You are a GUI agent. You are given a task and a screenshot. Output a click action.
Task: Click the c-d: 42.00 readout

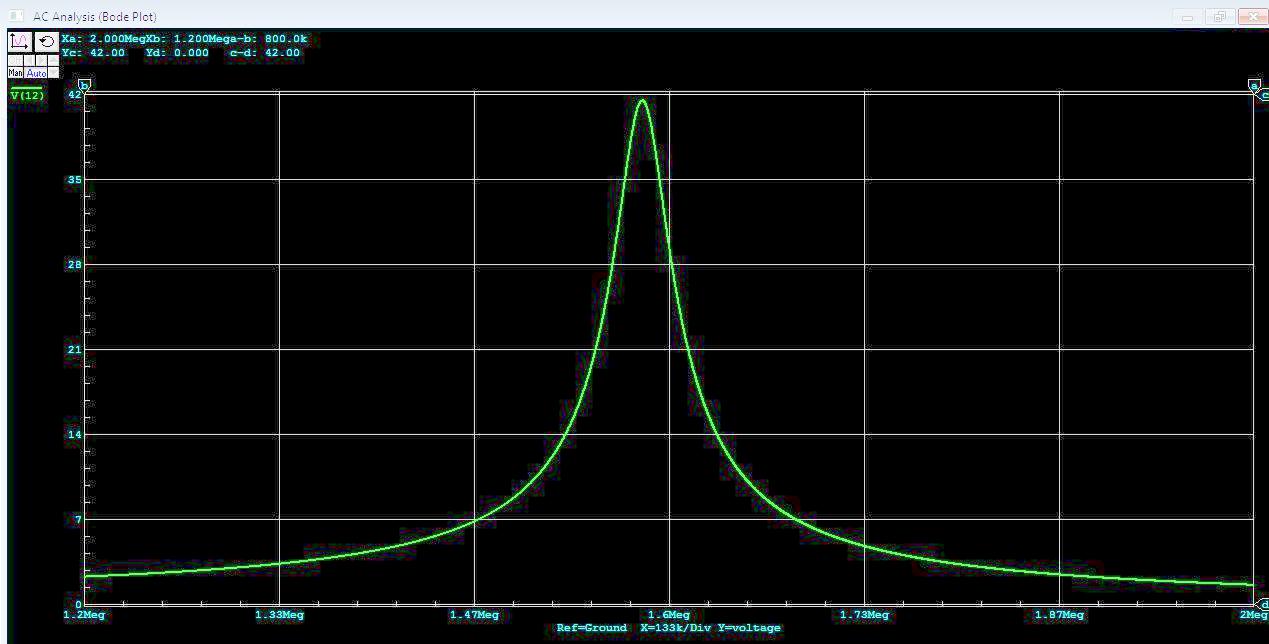click(264, 53)
